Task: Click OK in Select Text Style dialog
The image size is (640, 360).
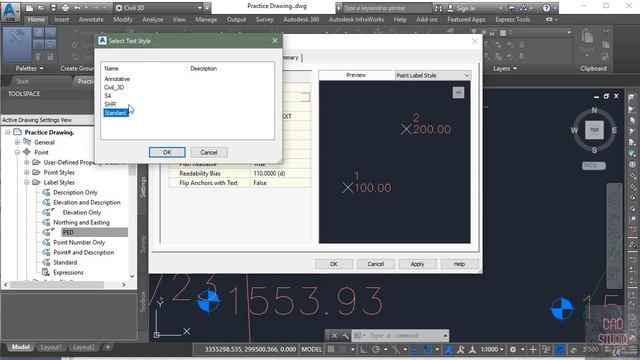Action: [167, 152]
